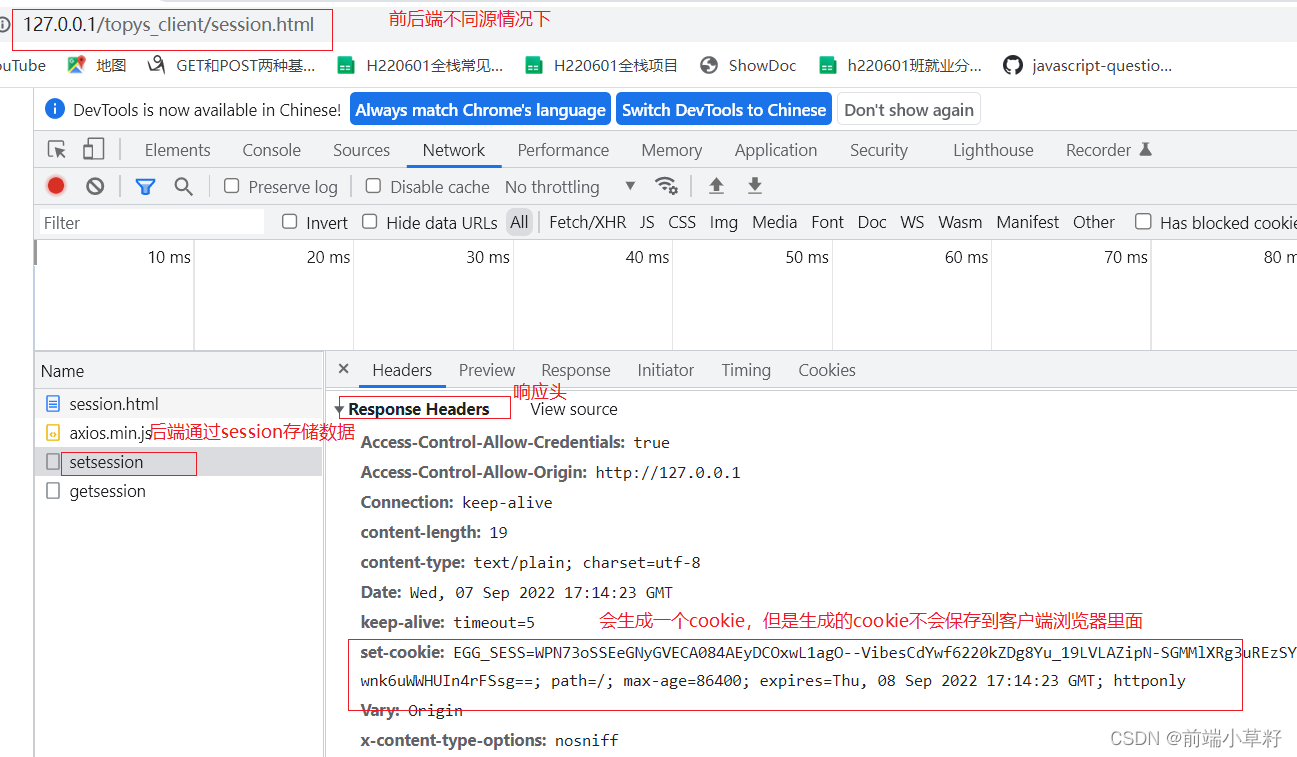Screen dimensions: 1297x757
Task: Click the network Filter input field
Action: click(152, 222)
